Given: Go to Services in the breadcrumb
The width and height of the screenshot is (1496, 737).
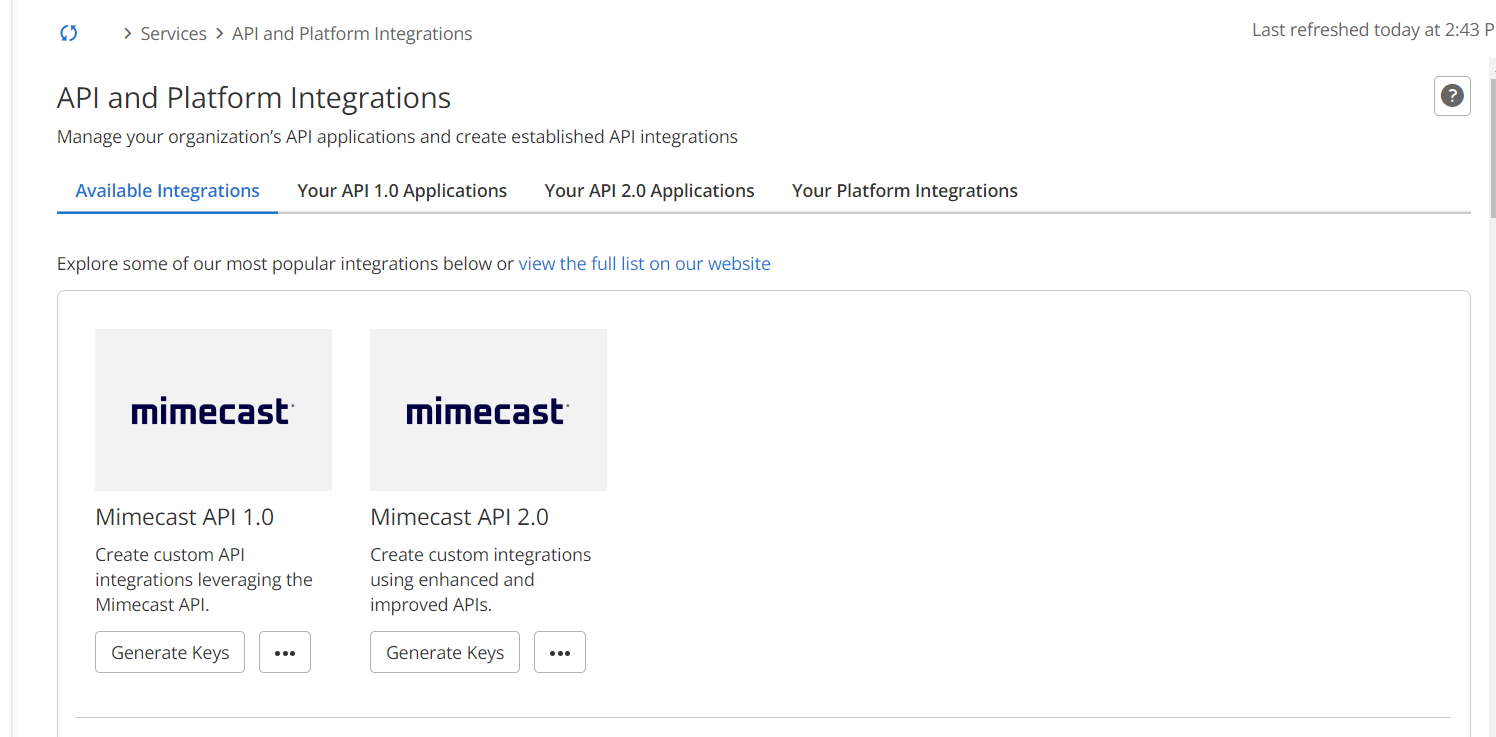Looking at the screenshot, I should pyautogui.click(x=173, y=34).
